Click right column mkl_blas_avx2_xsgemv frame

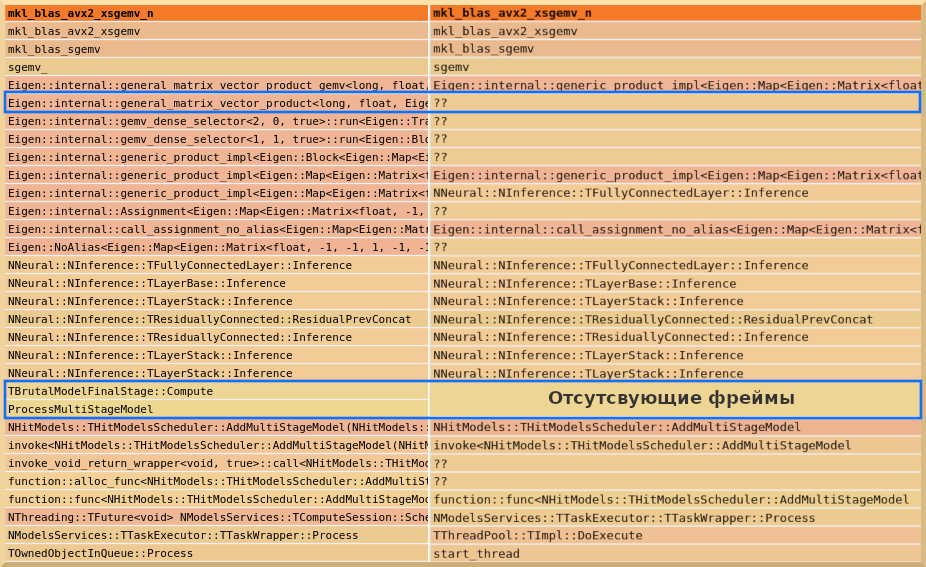[x=675, y=31]
